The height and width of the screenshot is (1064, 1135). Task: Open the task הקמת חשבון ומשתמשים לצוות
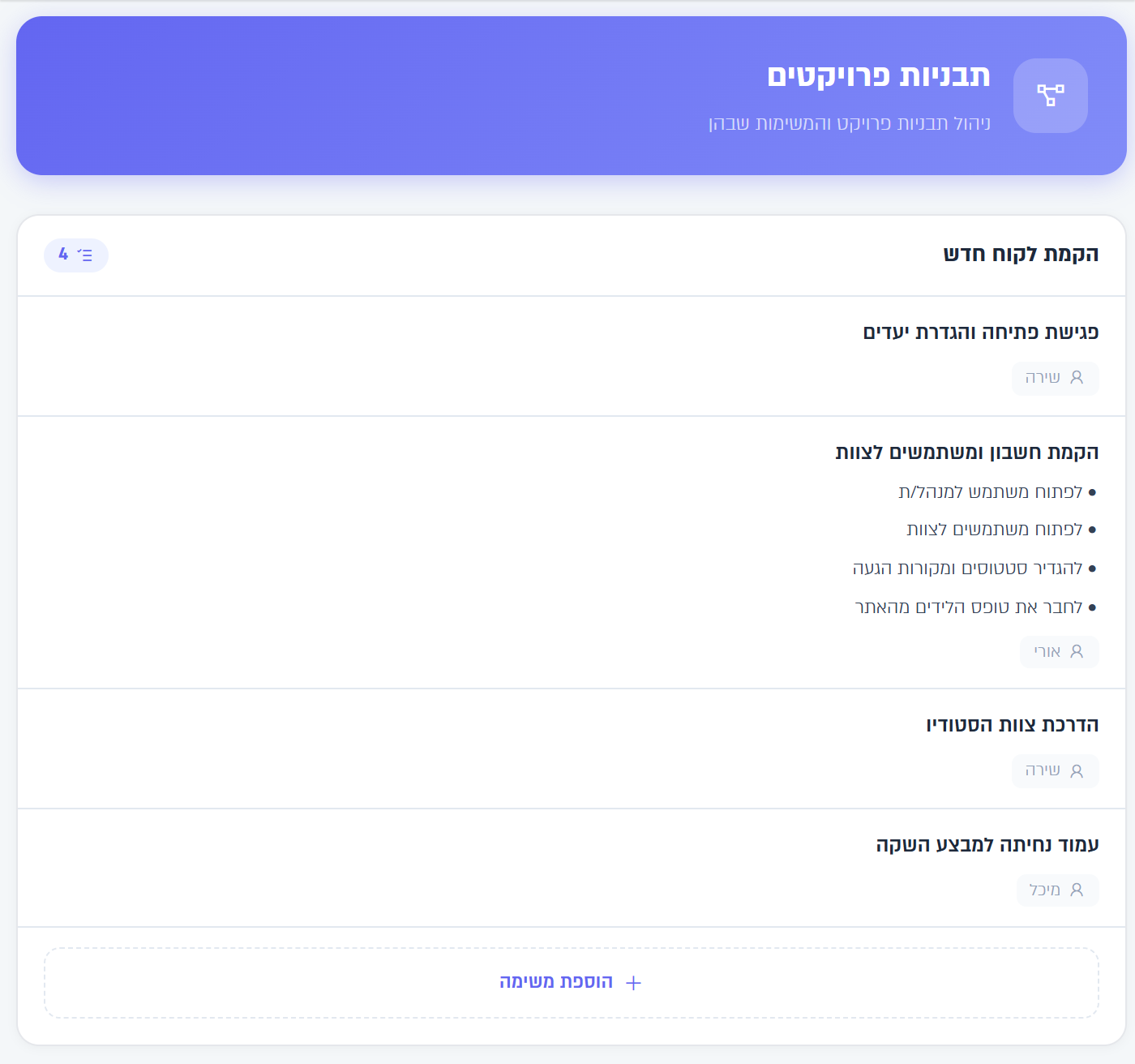(967, 452)
